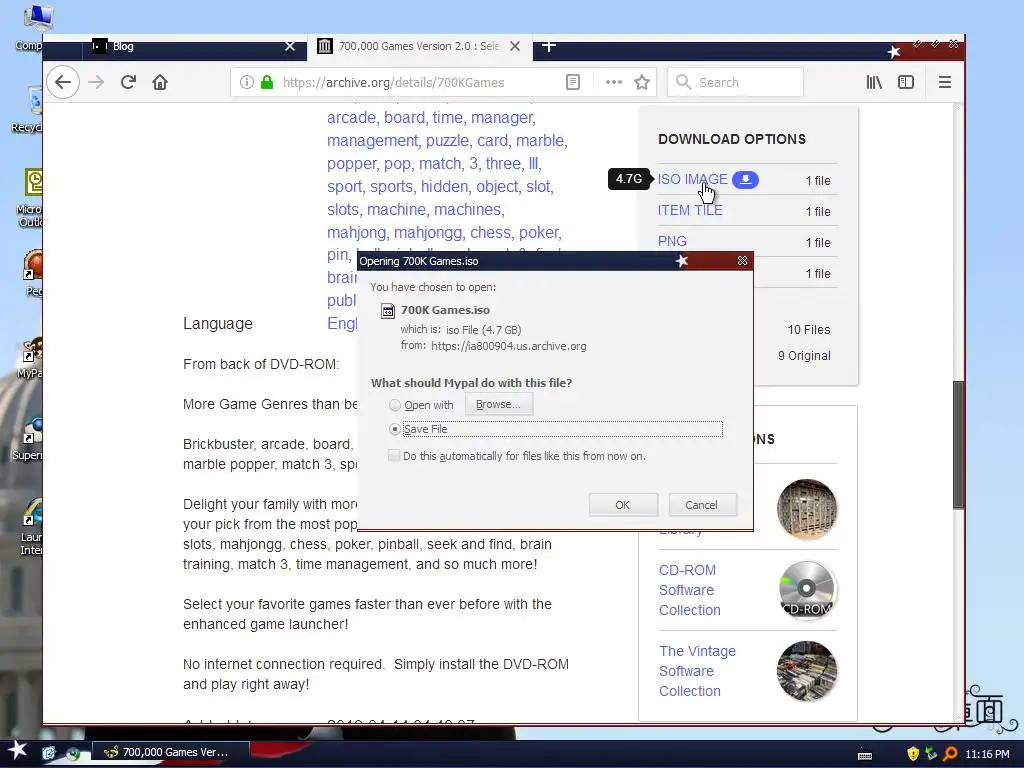Follow the hidden topic link

(x=444, y=186)
